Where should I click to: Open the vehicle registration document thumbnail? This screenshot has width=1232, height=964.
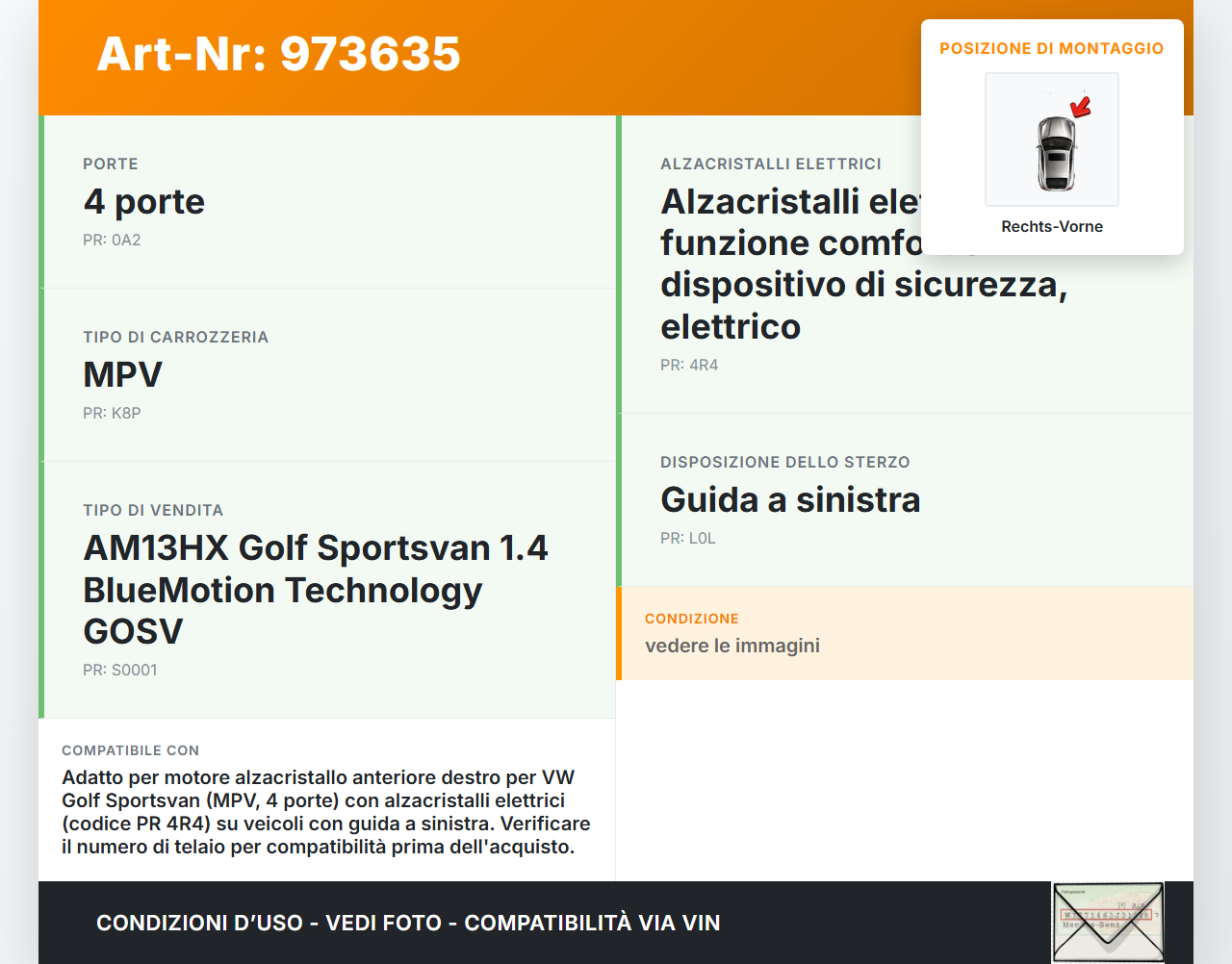point(1108,922)
